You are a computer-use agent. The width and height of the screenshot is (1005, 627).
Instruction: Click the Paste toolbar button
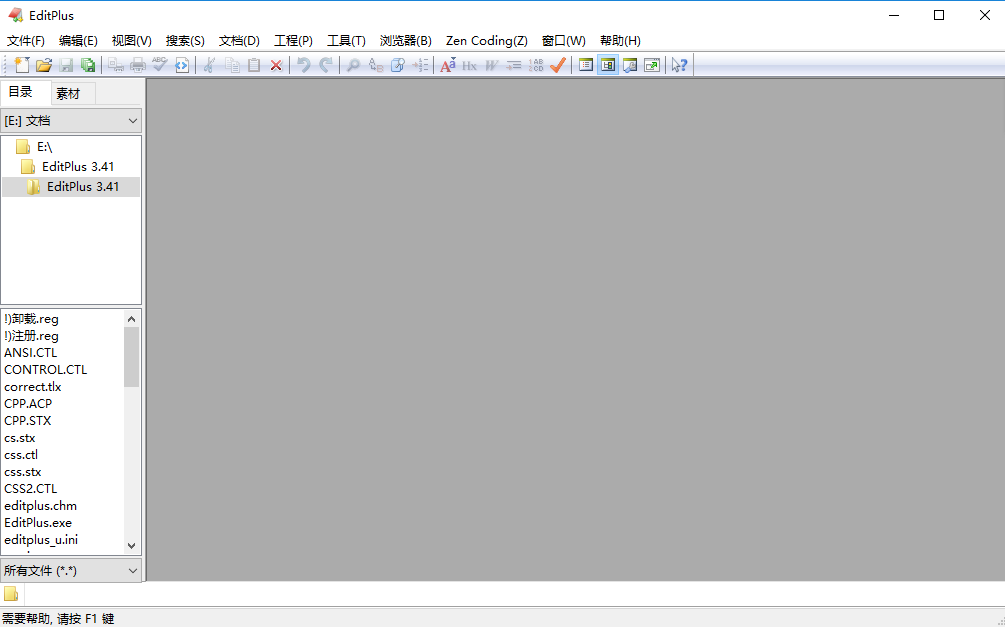click(x=254, y=64)
